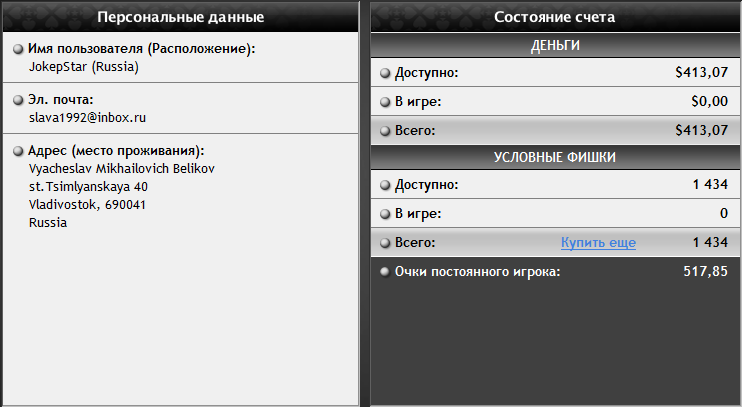Click the Доступно bullet under ДЕНЬГИ
Image resolution: width=742 pixels, height=407 pixels.
(385, 72)
